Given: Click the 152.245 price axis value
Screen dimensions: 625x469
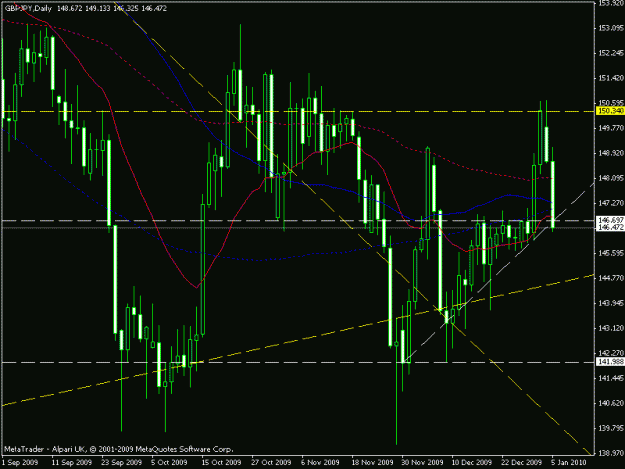Looking at the screenshot, I should 611,53.
